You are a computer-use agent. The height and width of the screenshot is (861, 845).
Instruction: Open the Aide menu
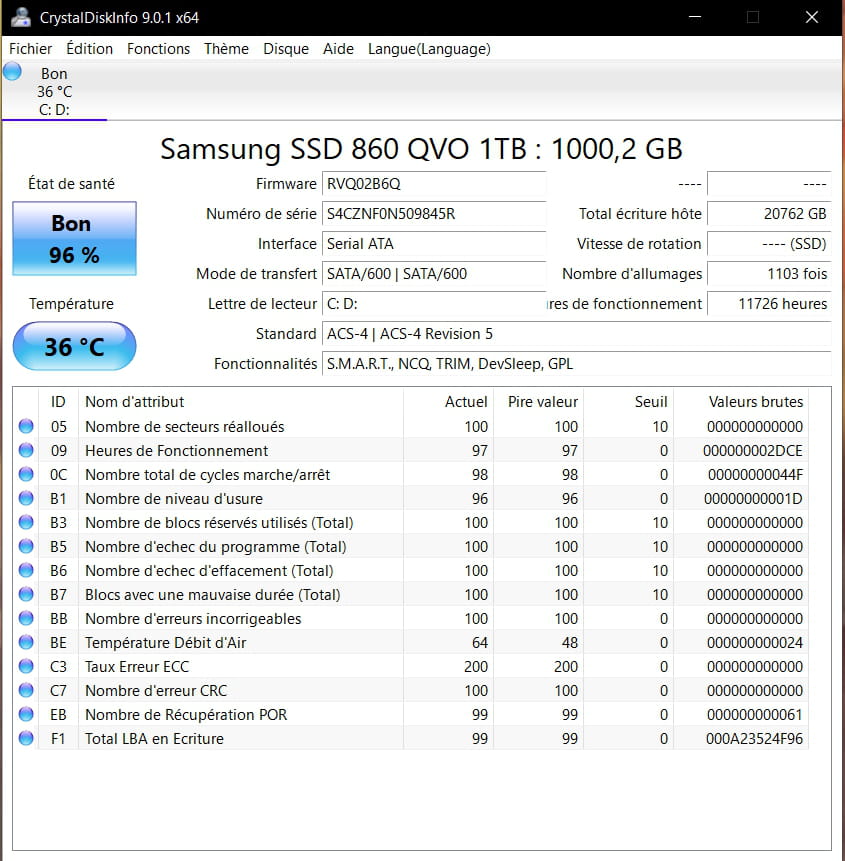click(338, 49)
